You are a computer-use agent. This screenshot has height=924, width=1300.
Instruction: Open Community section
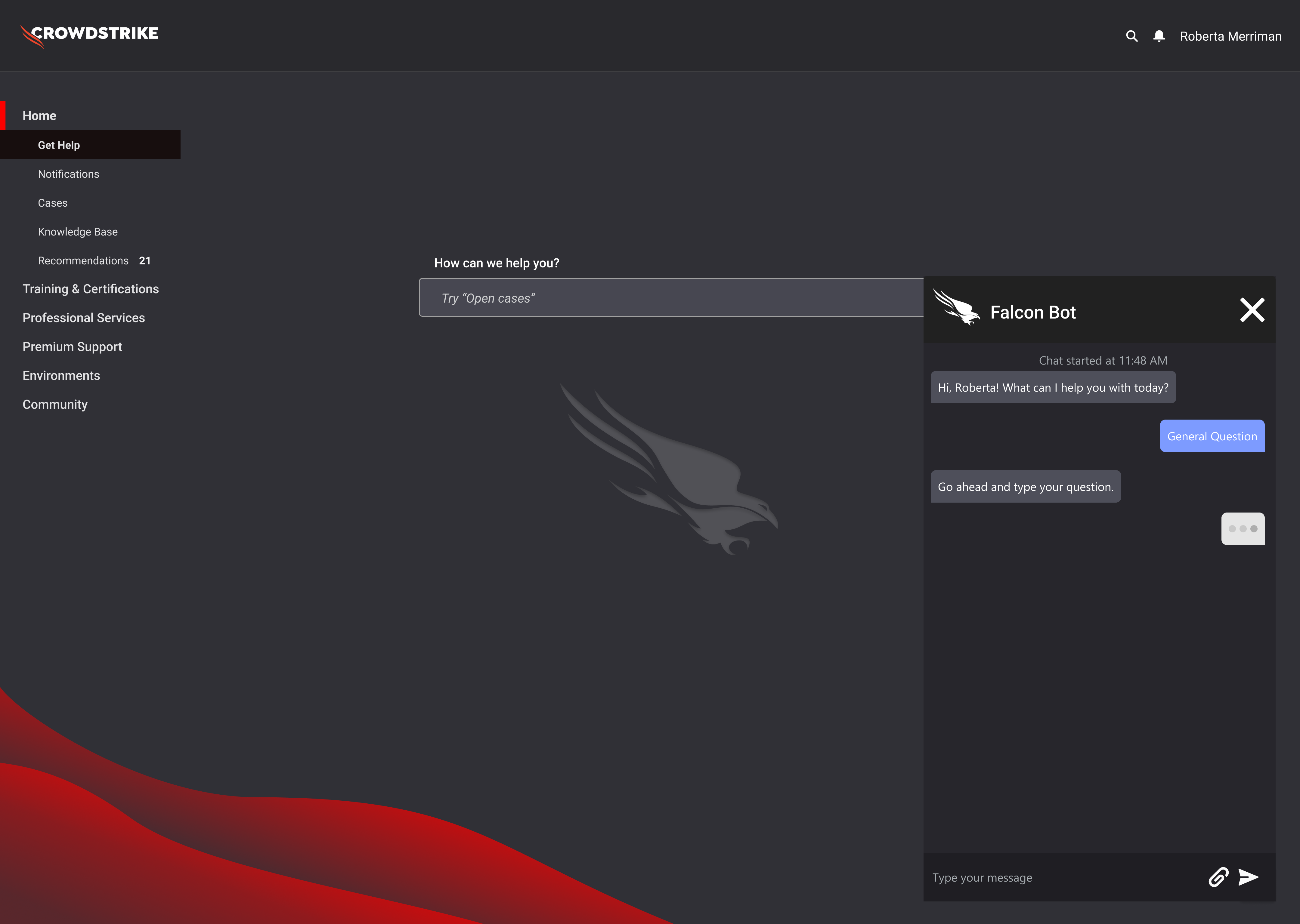click(x=55, y=405)
